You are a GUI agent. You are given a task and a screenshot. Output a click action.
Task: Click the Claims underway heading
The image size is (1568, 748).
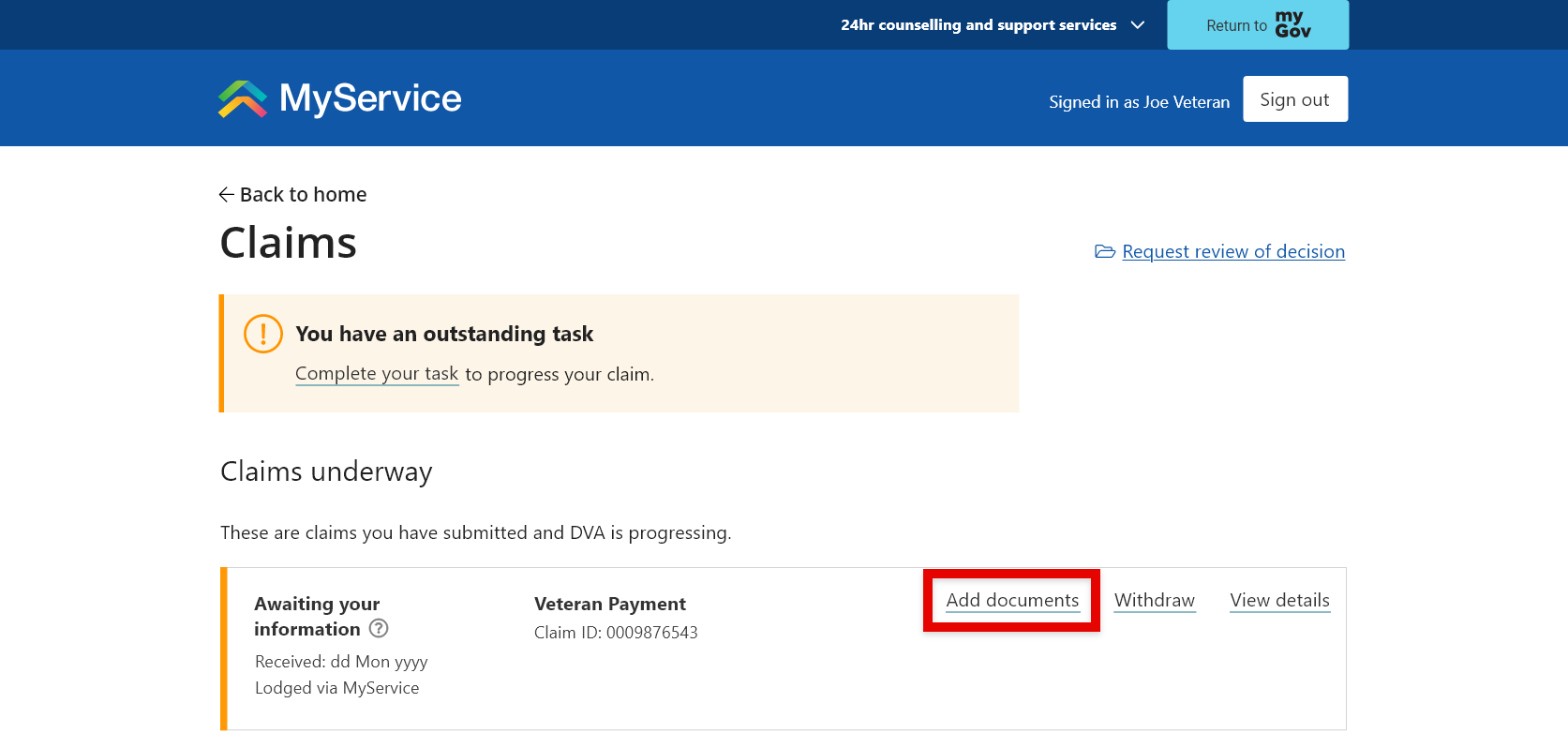326,471
